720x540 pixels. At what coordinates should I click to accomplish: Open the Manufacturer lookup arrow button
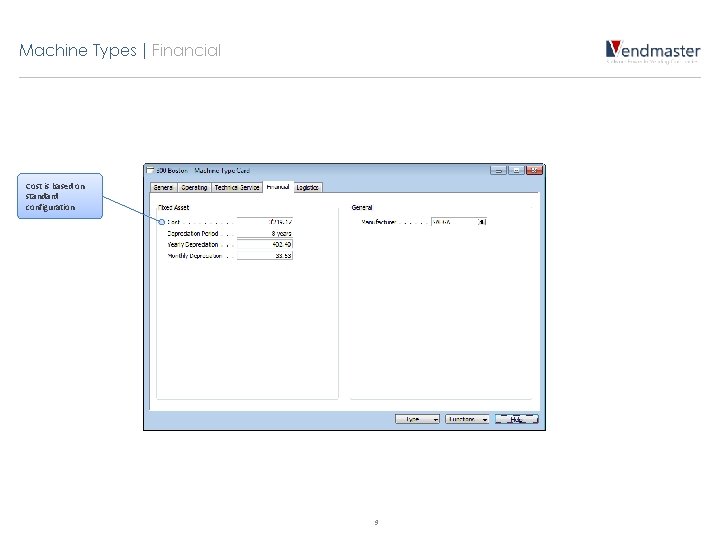click(482, 222)
